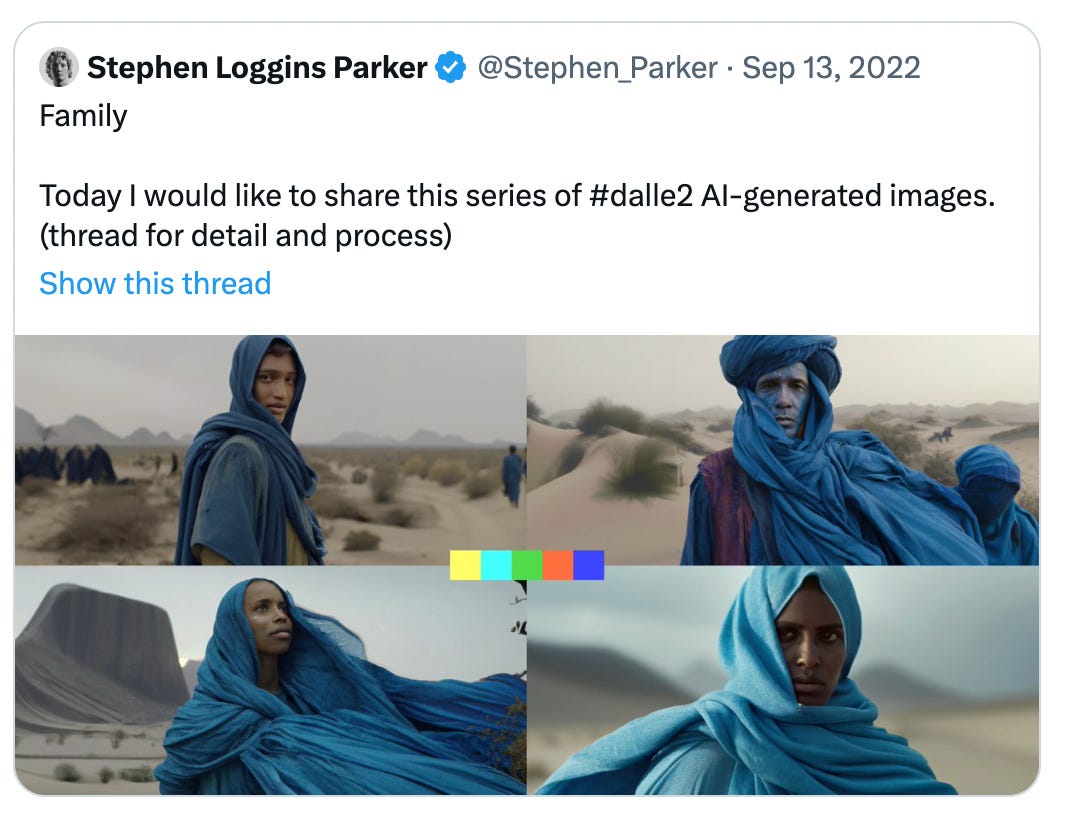Click the word Family in the tweet
Viewport: 1066px width, 816px height.
[x=83, y=116]
